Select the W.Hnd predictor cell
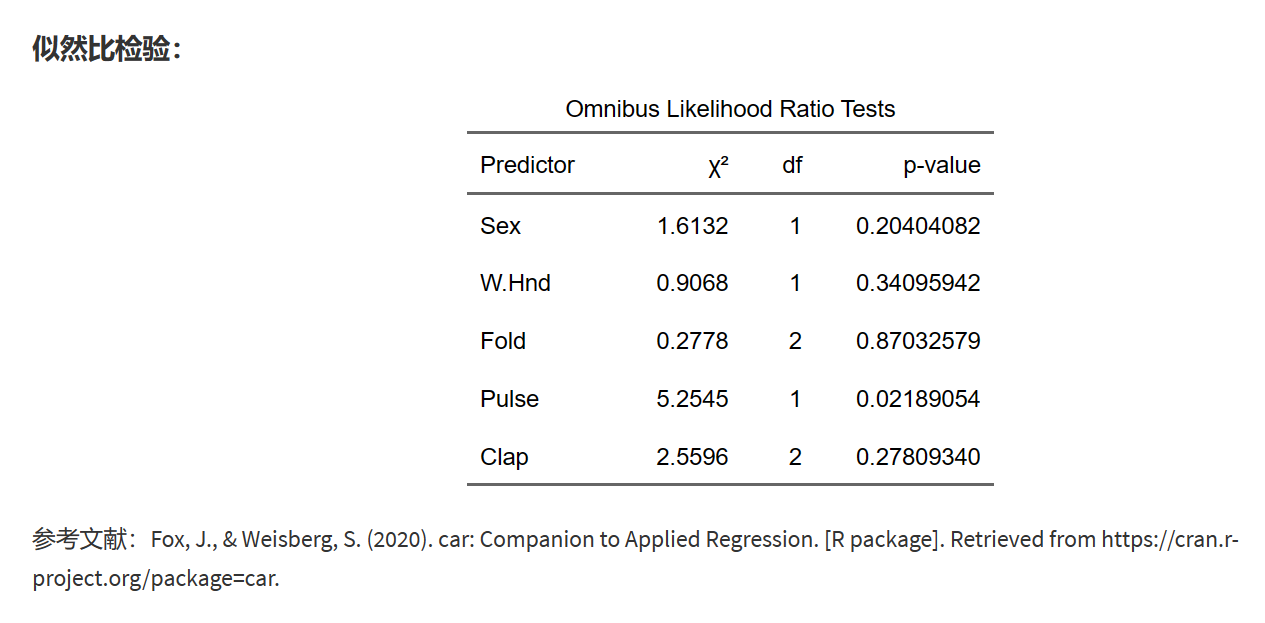The width and height of the screenshot is (1265, 623). pyautogui.click(x=515, y=283)
